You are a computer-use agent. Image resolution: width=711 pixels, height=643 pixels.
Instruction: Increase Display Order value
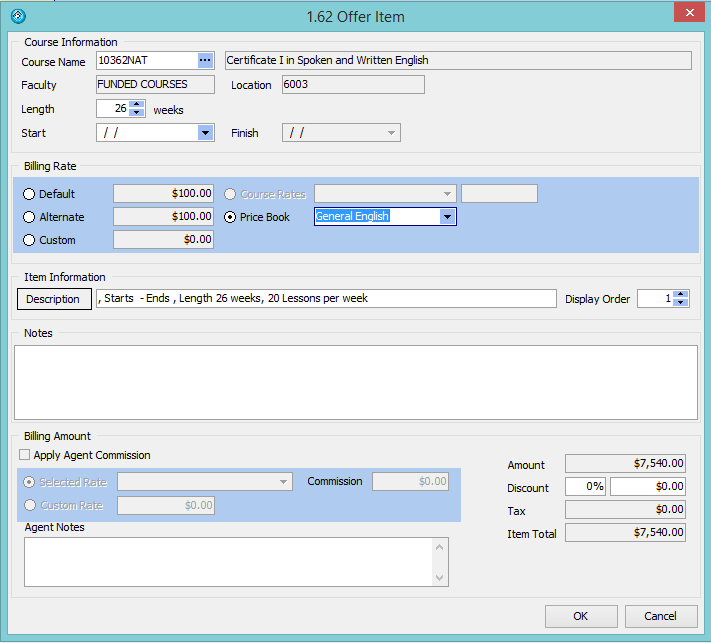[x=680, y=294]
